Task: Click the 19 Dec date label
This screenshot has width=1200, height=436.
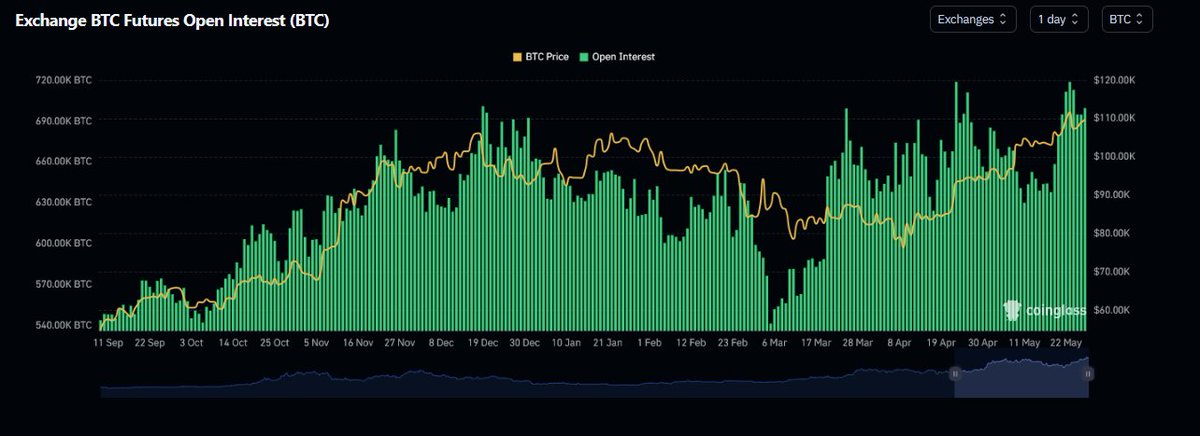Action: pos(483,342)
